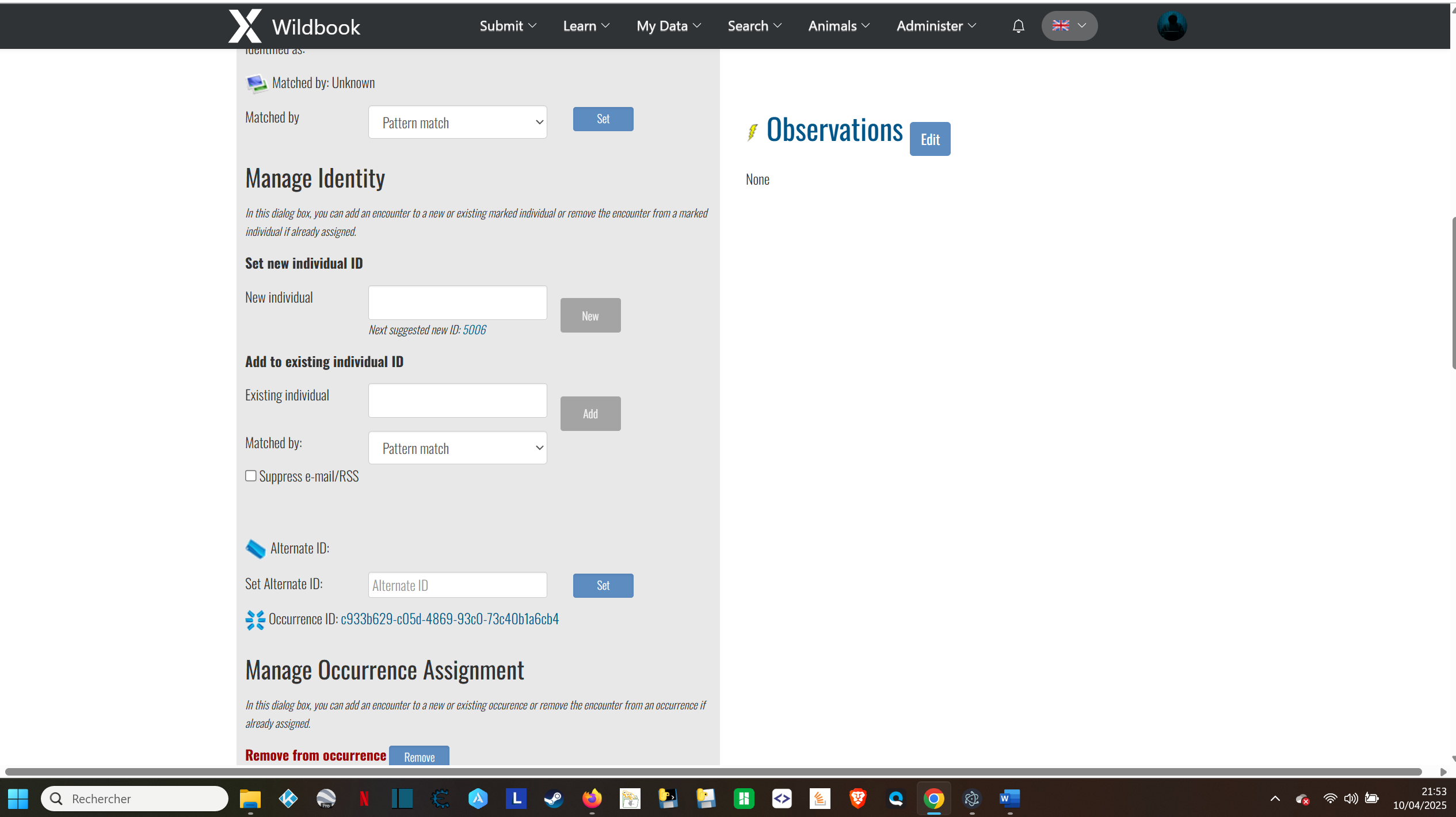This screenshot has height=817, width=1456.
Task: Open the Occurrence ID link
Action: pyautogui.click(x=449, y=619)
